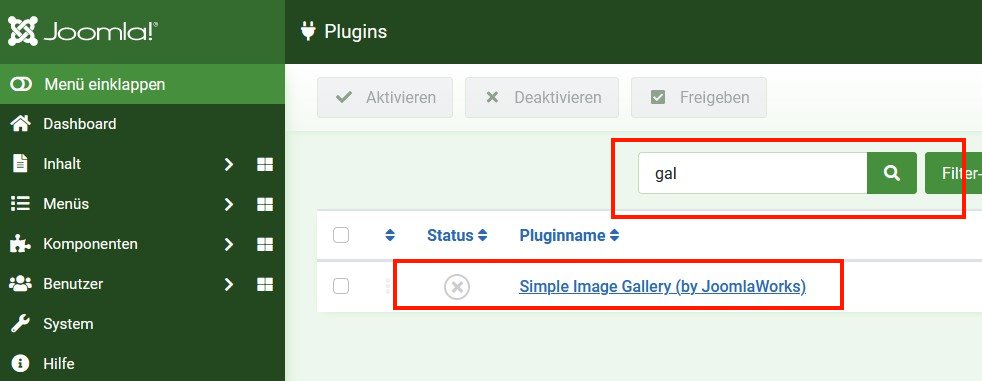Toggle the select-all checkbox in table header

point(341,235)
